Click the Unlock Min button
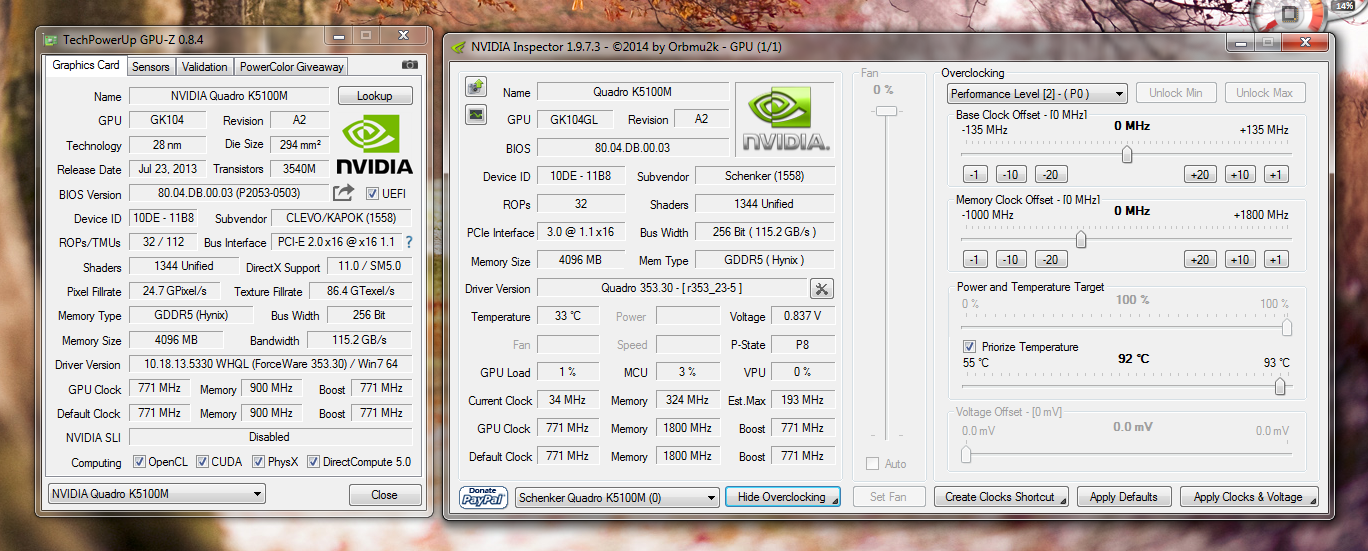Image resolution: width=1368 pixels, height=551 pixels. click(1175, 93)
